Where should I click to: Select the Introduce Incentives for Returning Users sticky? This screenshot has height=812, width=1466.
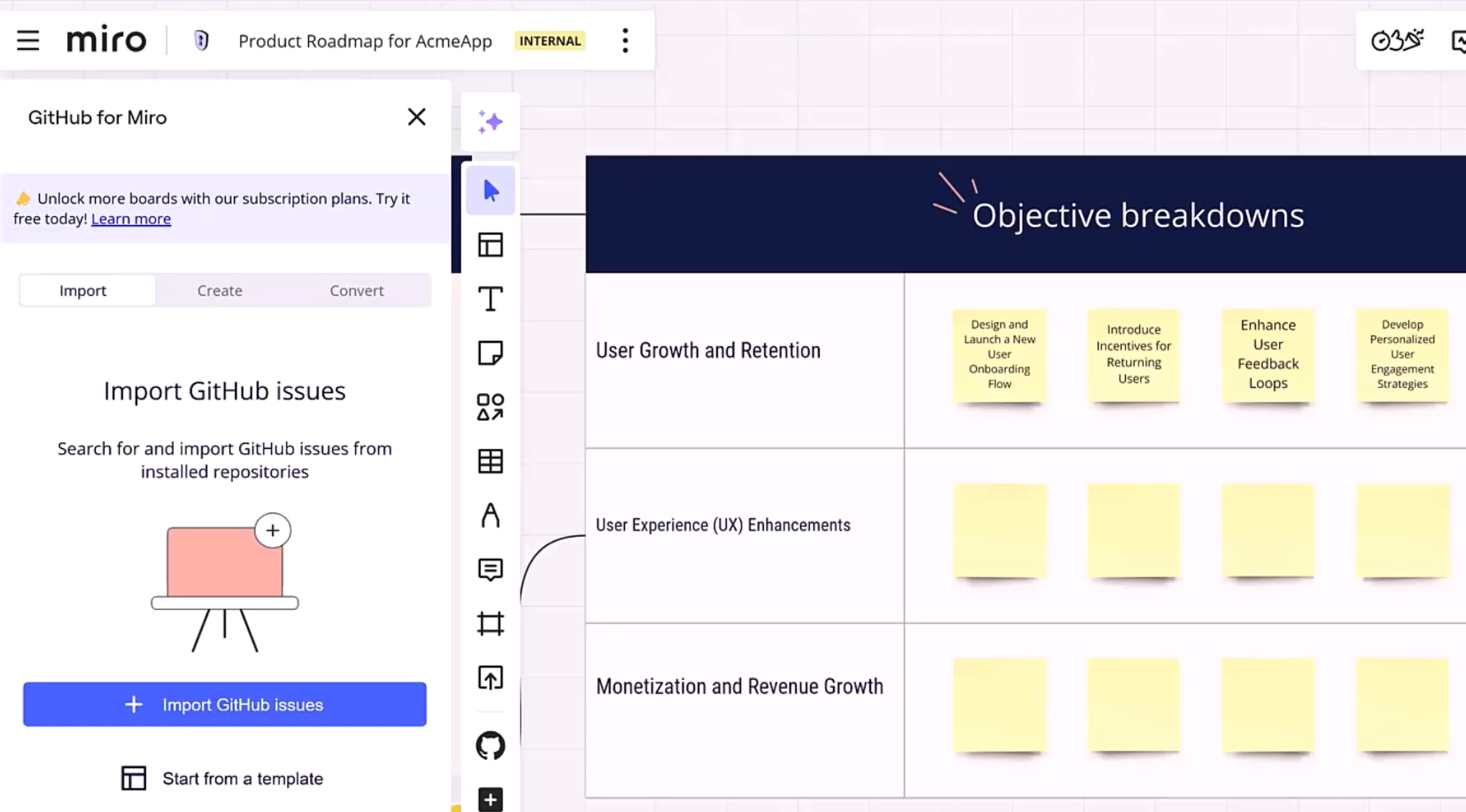point(1133,355)
